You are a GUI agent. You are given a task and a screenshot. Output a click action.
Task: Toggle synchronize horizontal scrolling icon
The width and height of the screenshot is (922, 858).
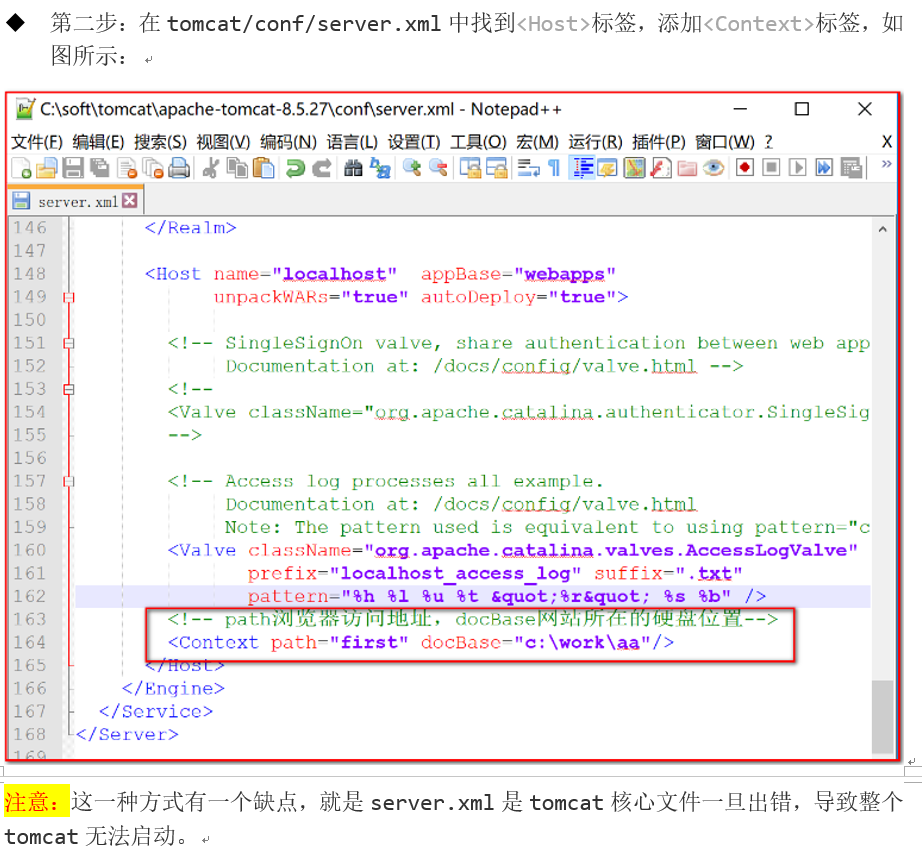(x=496, y=168)
